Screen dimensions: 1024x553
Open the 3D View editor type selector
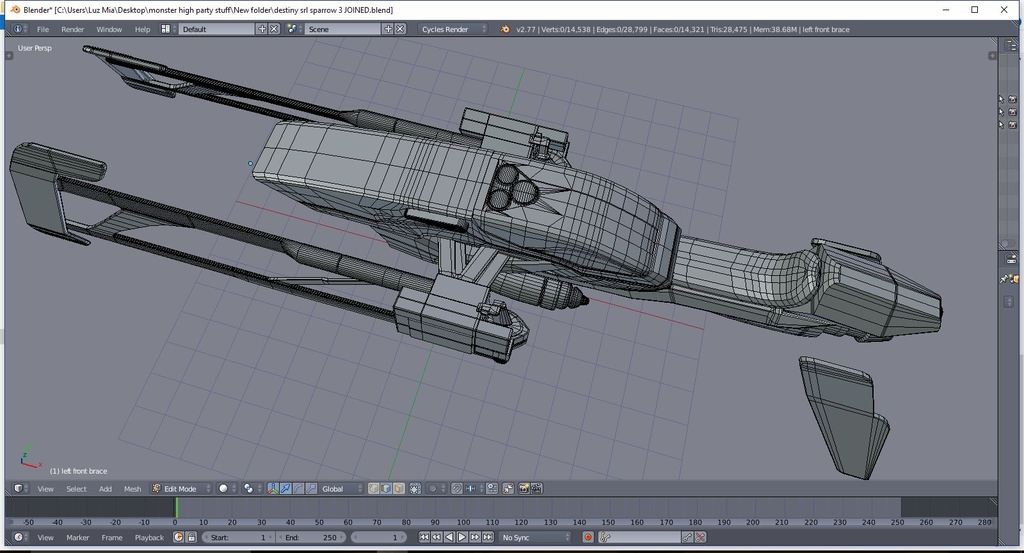[21, 489]
